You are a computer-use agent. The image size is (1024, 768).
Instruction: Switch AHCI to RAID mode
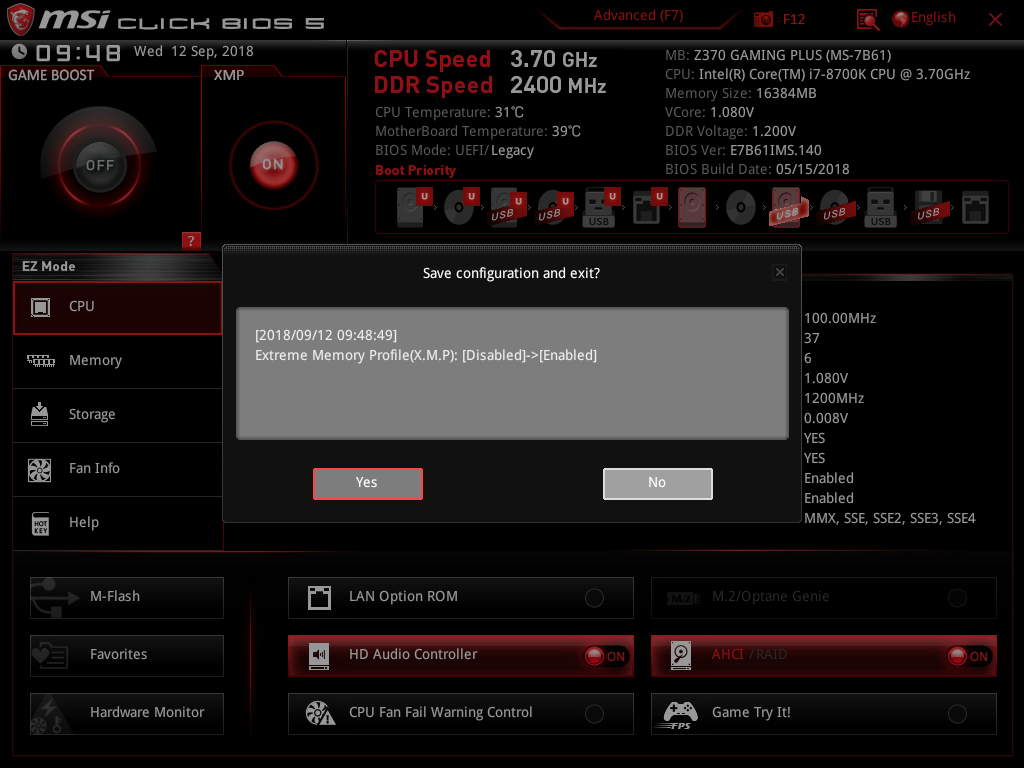coord(968,656)
